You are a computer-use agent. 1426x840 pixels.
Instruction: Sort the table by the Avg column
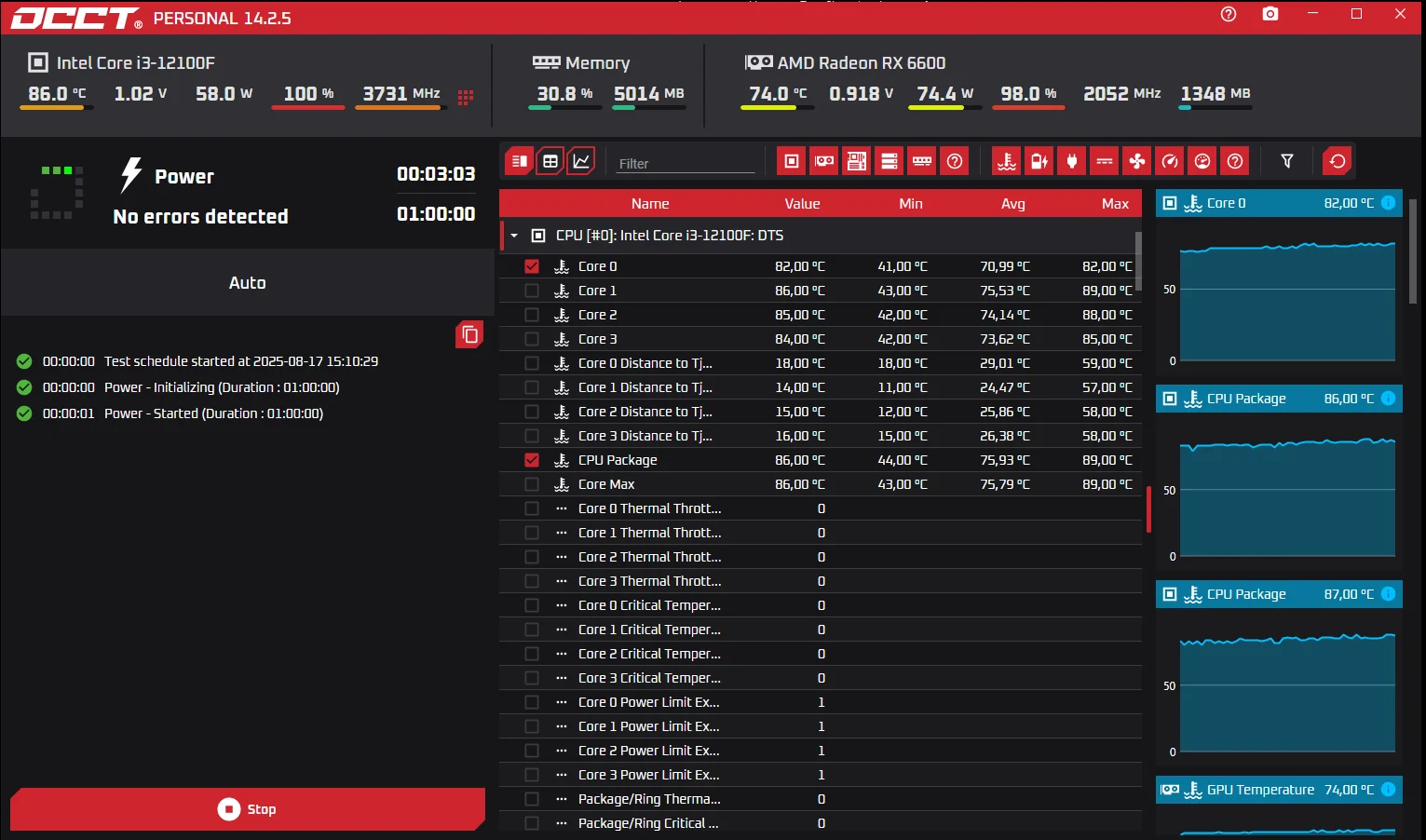(1013, 204)
